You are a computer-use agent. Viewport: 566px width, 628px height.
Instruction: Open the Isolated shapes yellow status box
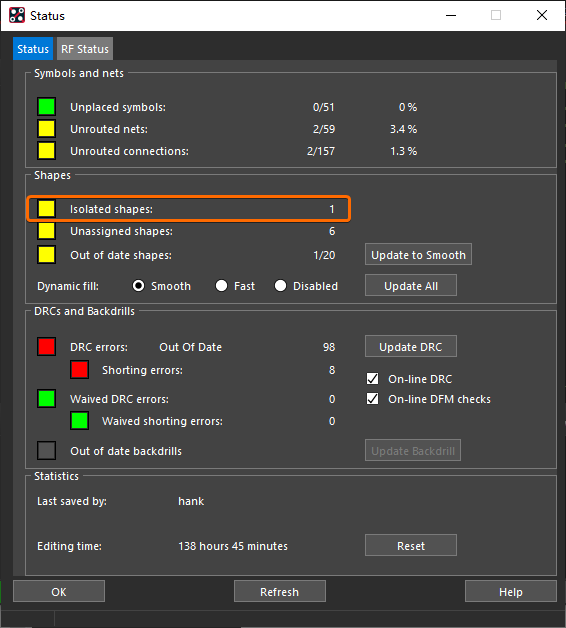point(46,209)
